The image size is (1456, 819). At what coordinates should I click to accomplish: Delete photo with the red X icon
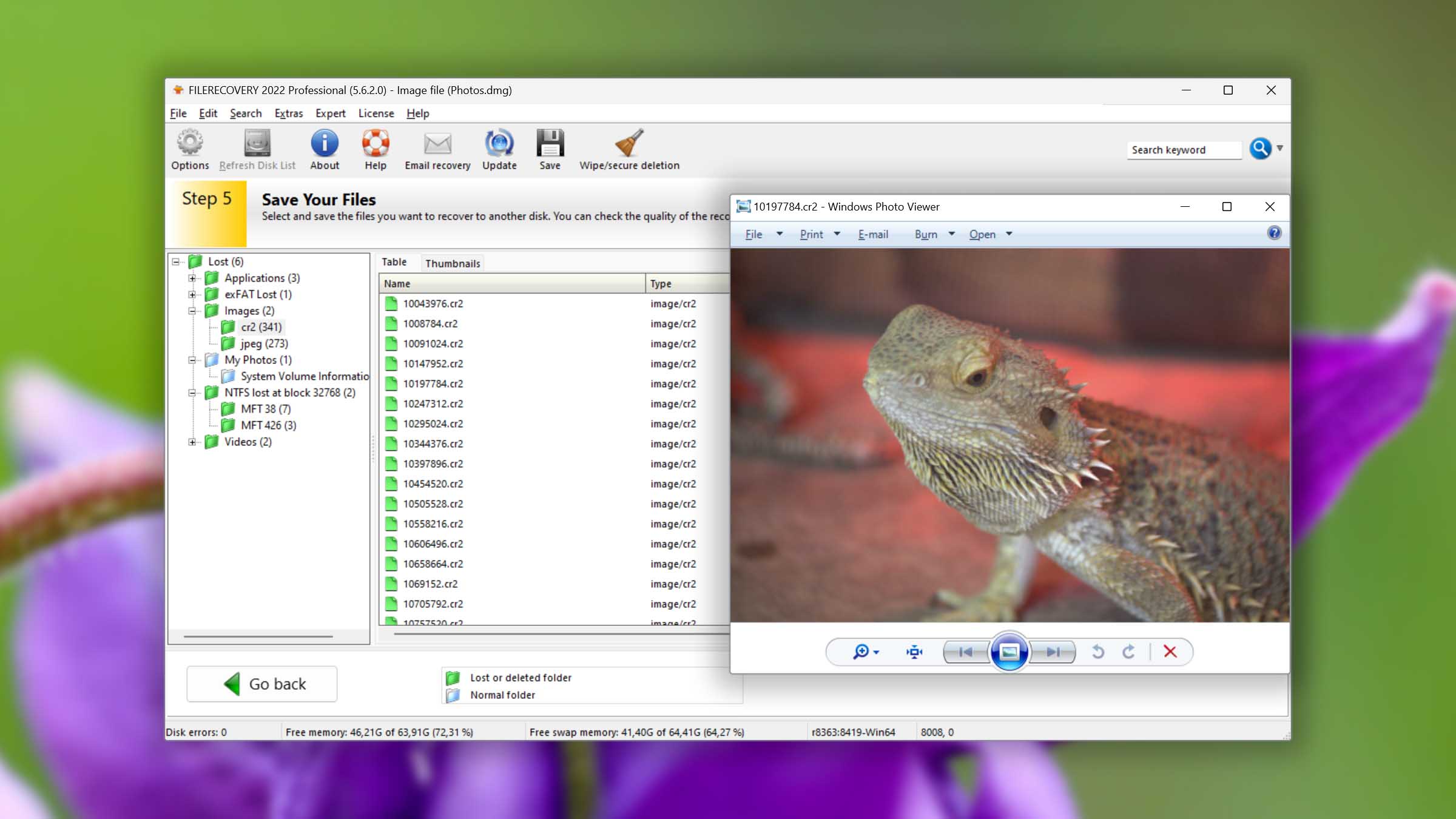(1170, 652)
